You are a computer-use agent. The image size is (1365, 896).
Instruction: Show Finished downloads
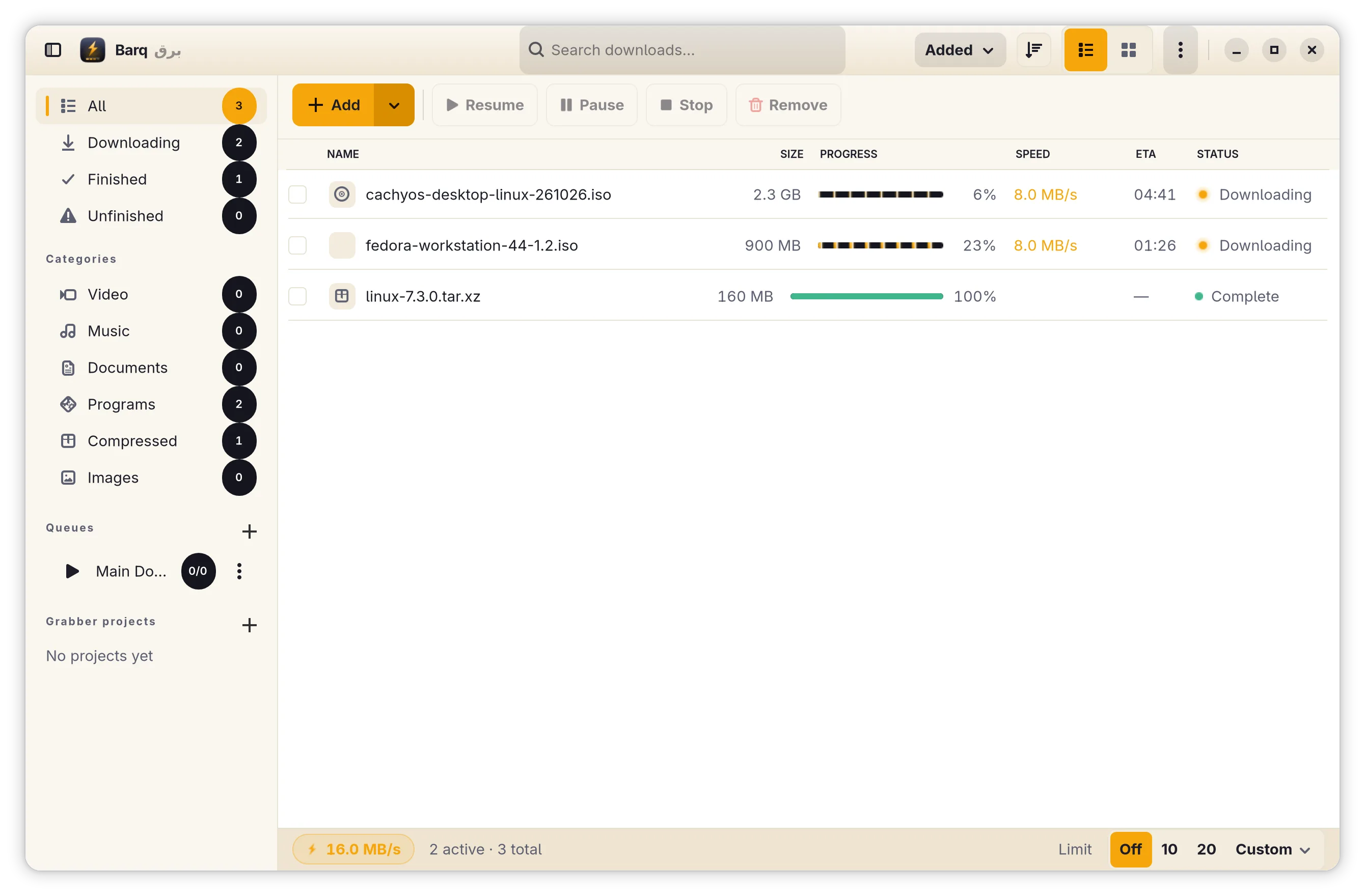151,179
